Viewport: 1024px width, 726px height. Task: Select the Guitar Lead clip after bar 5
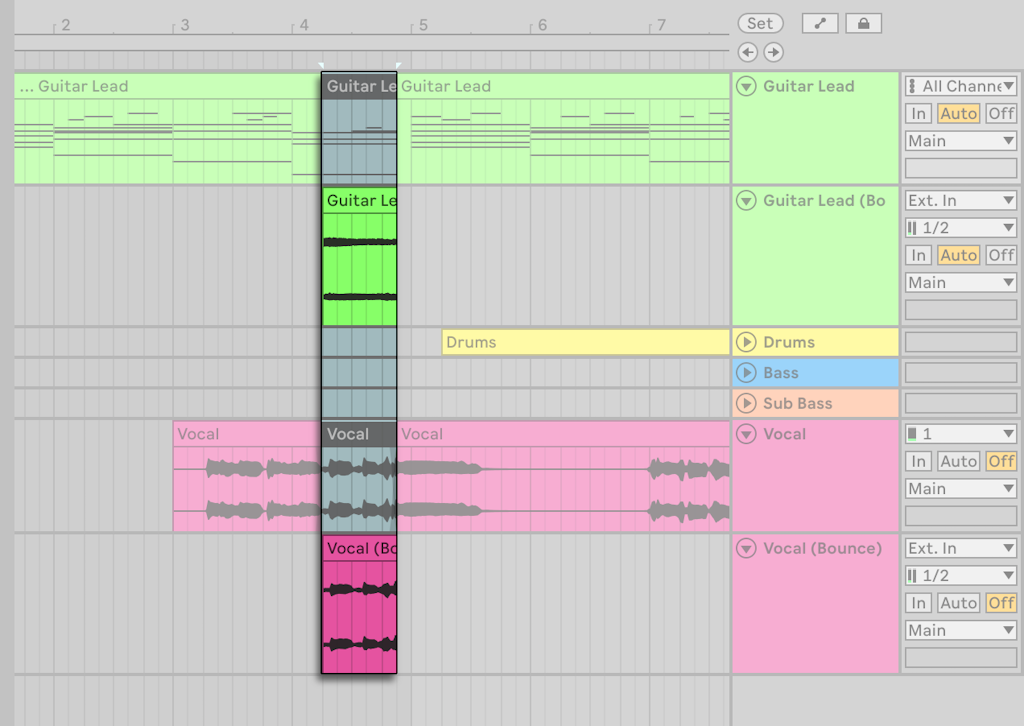pos(563,128)
